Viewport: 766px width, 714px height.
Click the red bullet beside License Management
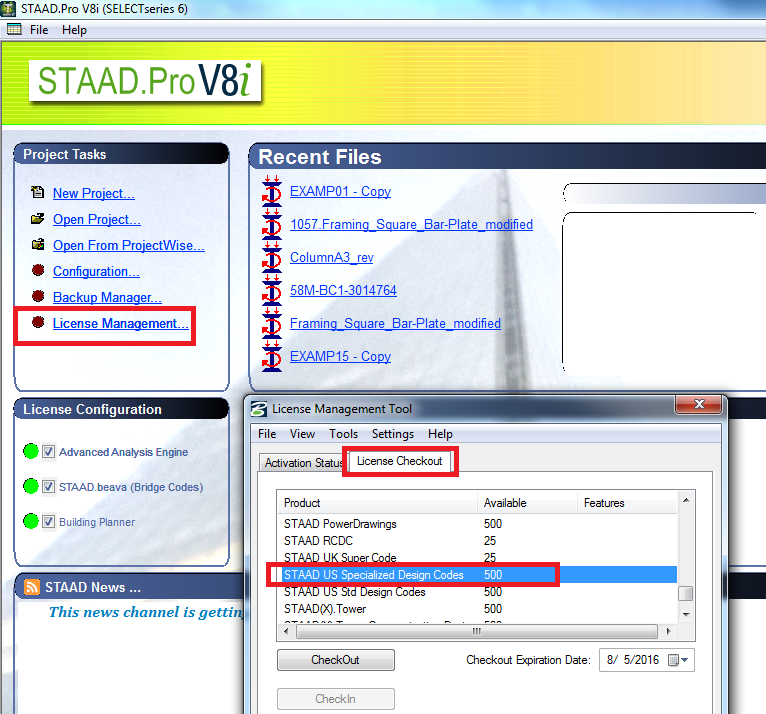pyautogui.click(x=38, y=322)
